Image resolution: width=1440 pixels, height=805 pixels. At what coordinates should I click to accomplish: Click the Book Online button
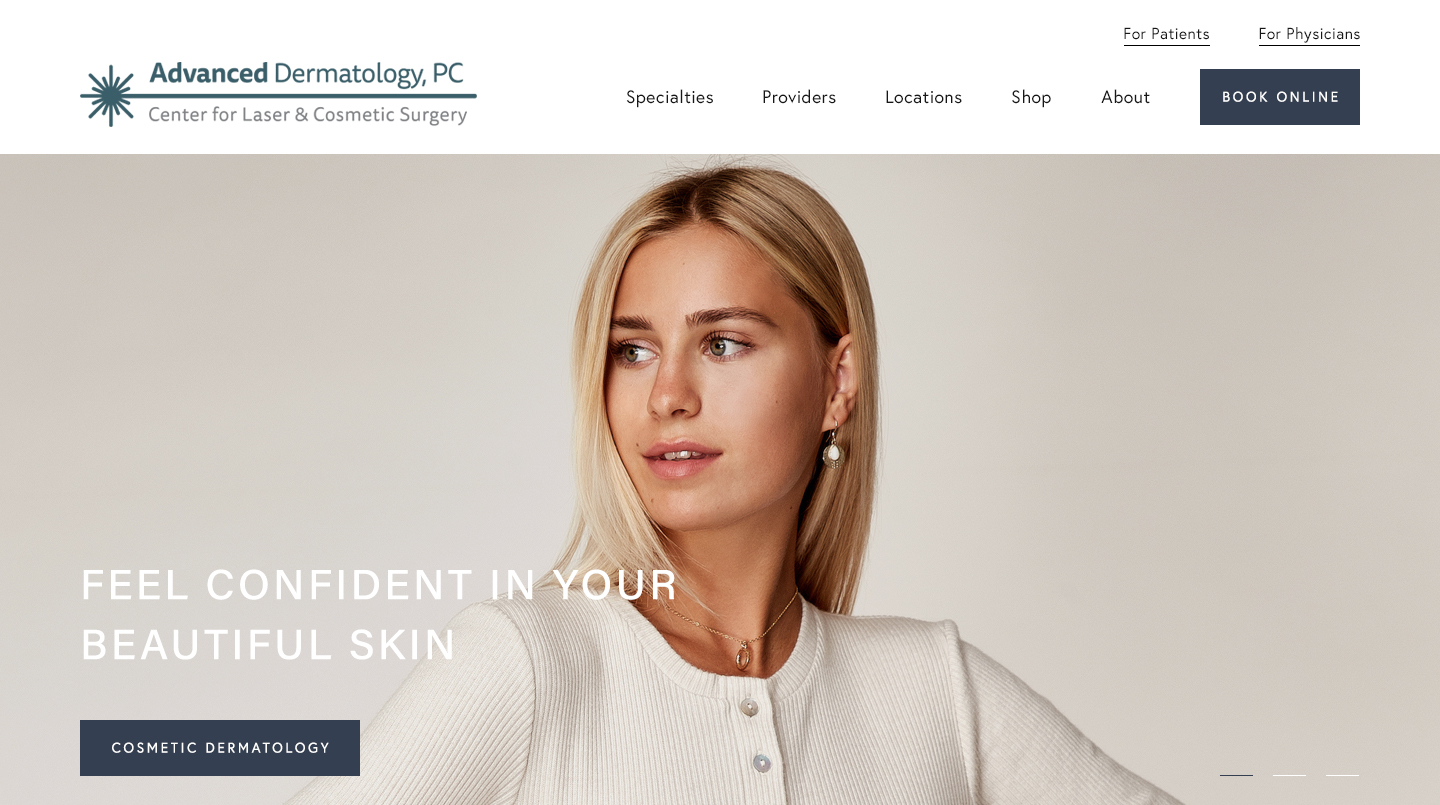(x=1280, y=97)
